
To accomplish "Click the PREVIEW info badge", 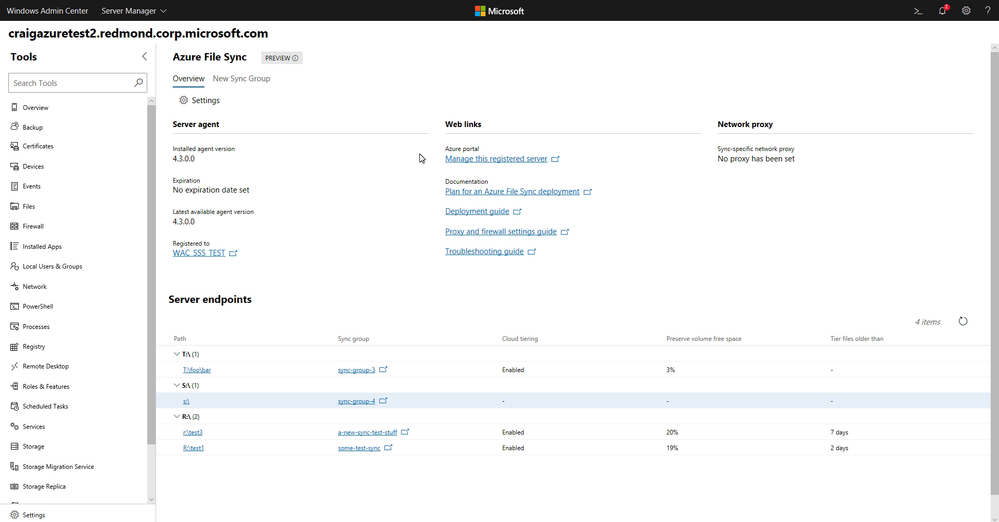I will pos(282,58).
